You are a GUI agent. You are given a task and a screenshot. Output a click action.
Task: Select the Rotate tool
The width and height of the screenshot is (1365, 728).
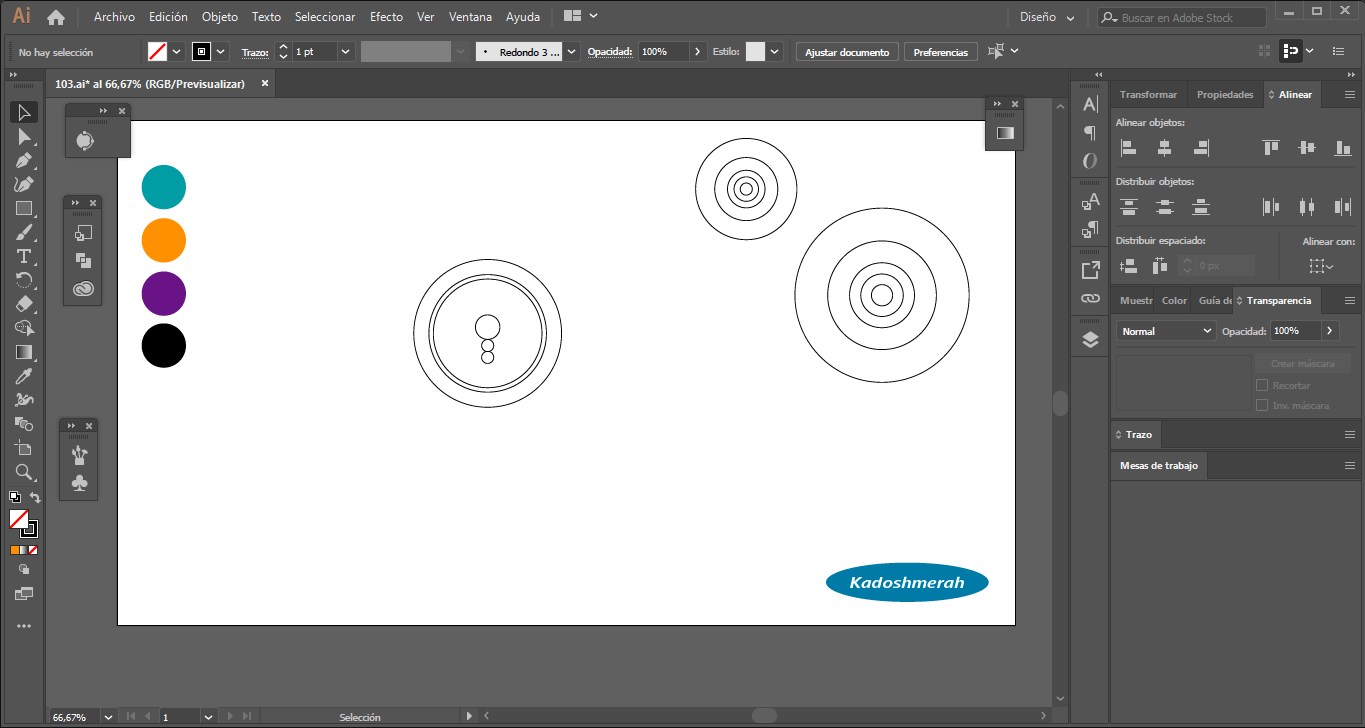[24, 280]
